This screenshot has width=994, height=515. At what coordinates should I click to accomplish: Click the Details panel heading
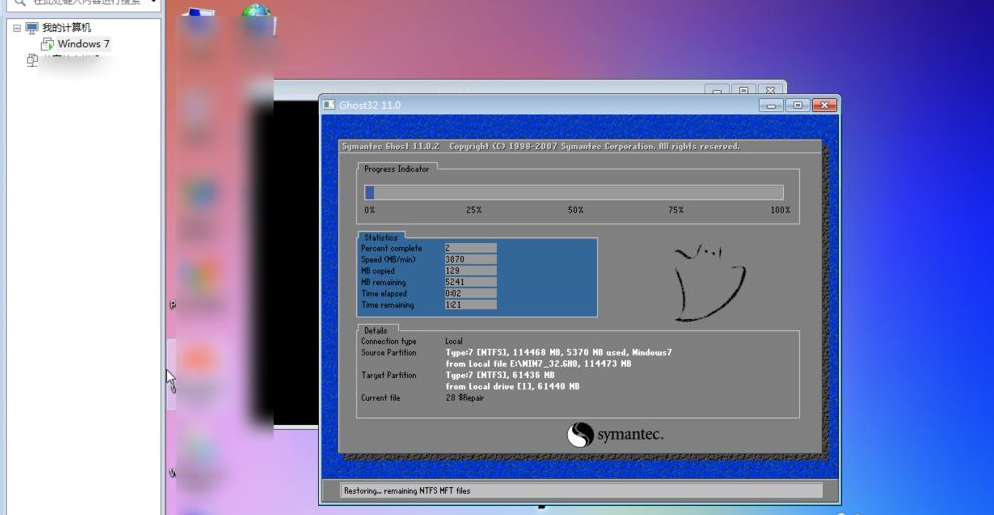coord(376,330)
